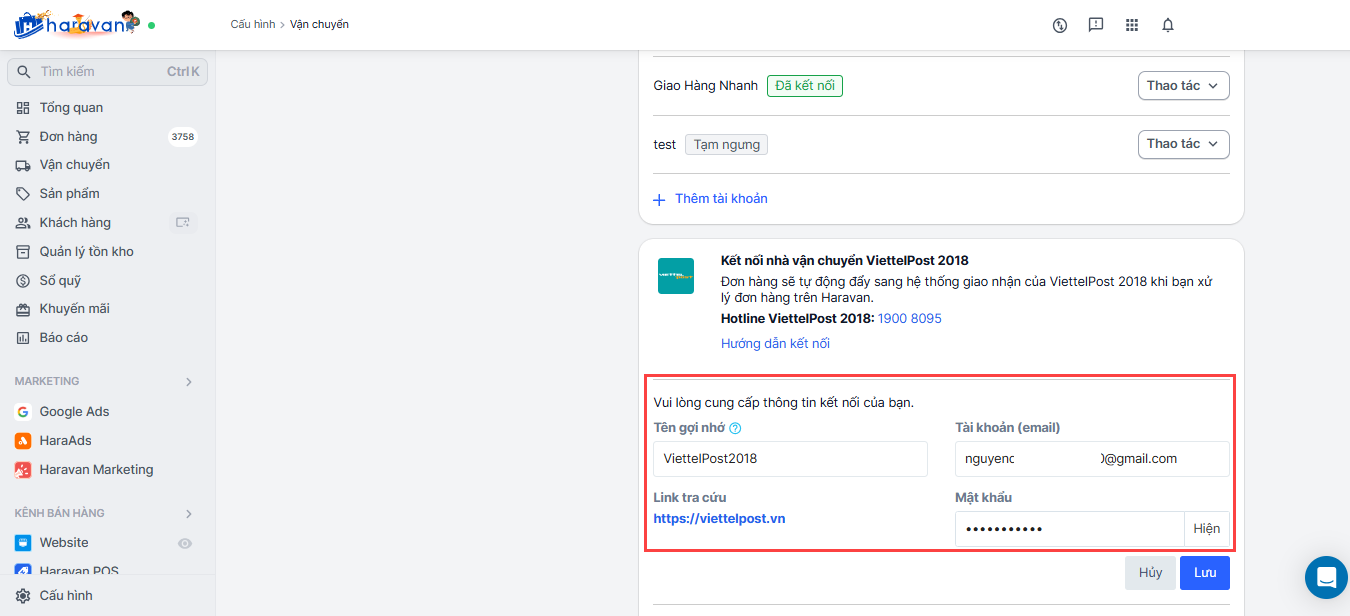This screenshot has height=616, width=1350.
Task: Open Thao tác dropdown for Giao Hàng Nhanh
Action: [x=1183, y=86]
